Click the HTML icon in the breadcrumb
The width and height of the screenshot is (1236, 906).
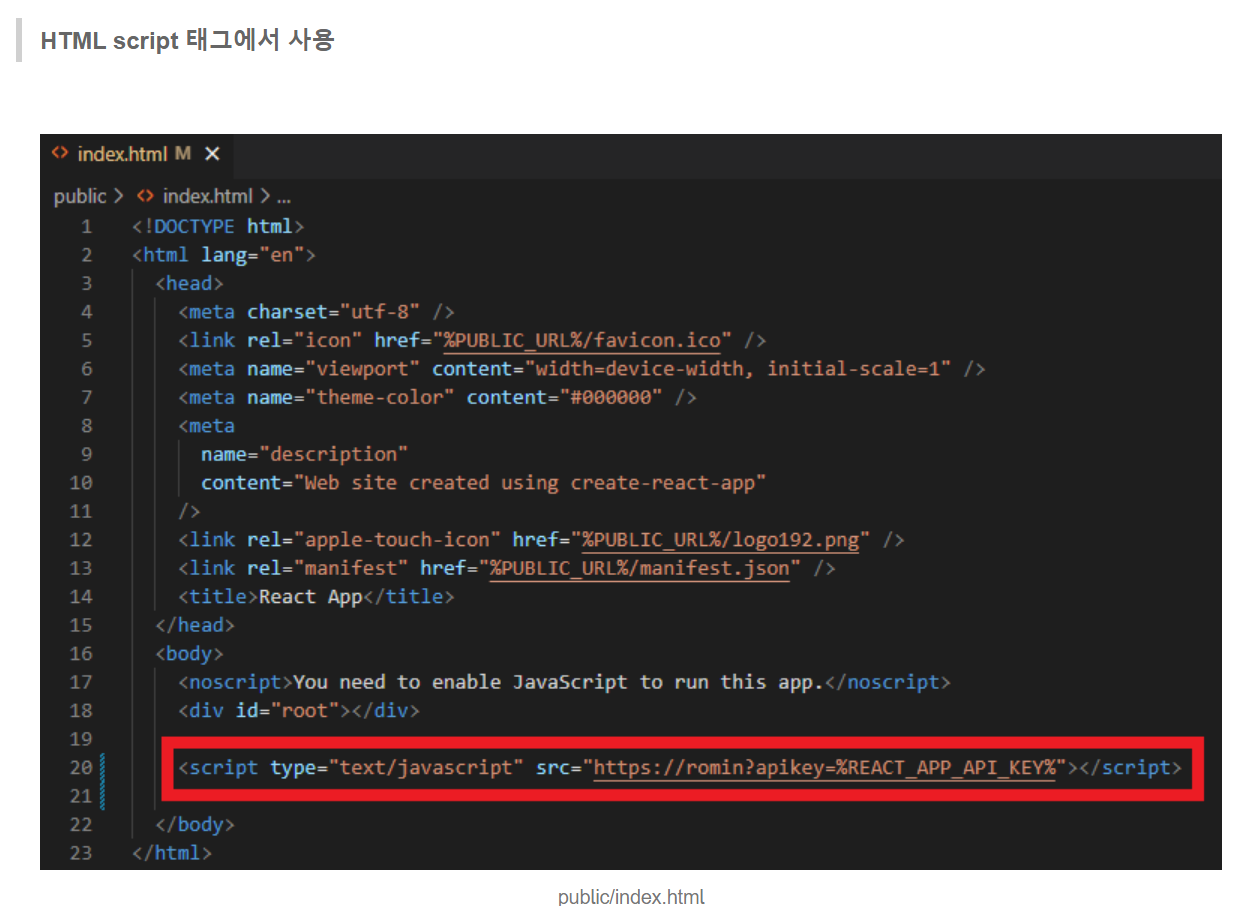coord(145,197)
